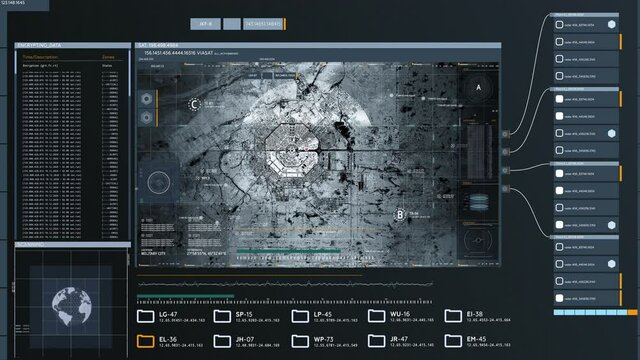Open the EI-38 folder
The image size is (640, 360).
[x=453, y=316]
